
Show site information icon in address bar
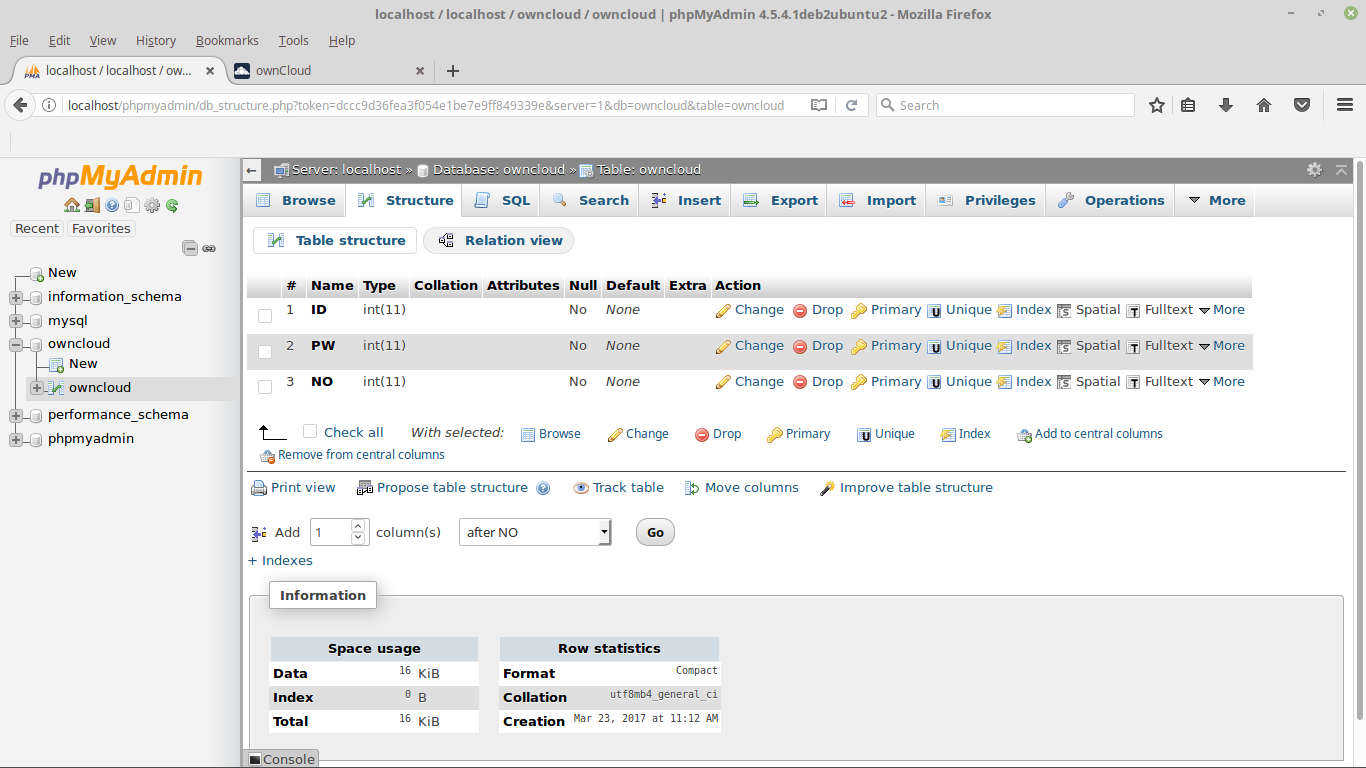point(49,105)
